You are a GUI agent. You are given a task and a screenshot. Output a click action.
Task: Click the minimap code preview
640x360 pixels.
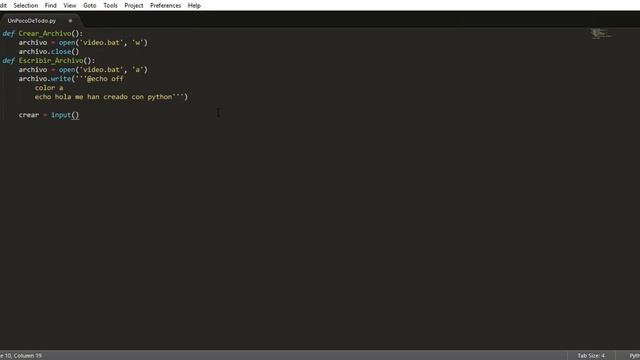(x=602, y=33)
